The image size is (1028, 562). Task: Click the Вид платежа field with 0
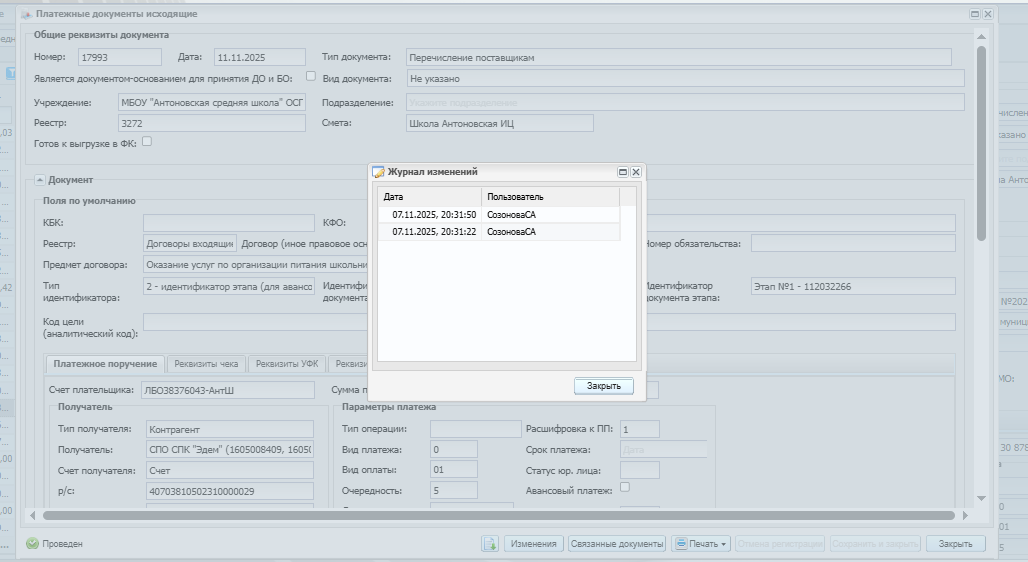[x=454, y=450]
